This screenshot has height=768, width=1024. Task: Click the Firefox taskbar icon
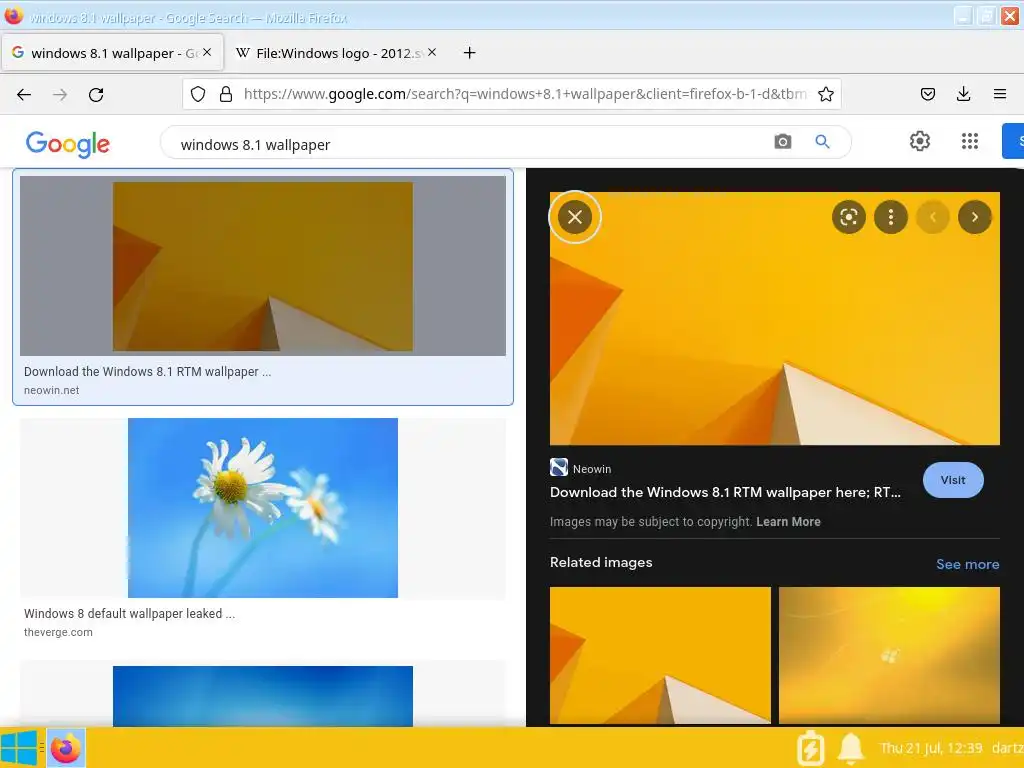(x=65, y=748)
